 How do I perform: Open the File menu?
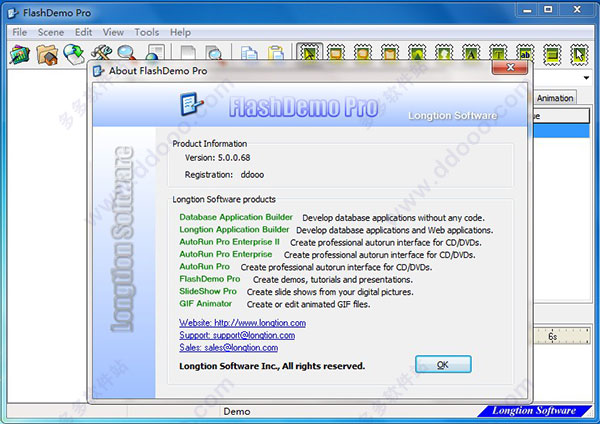20,32
